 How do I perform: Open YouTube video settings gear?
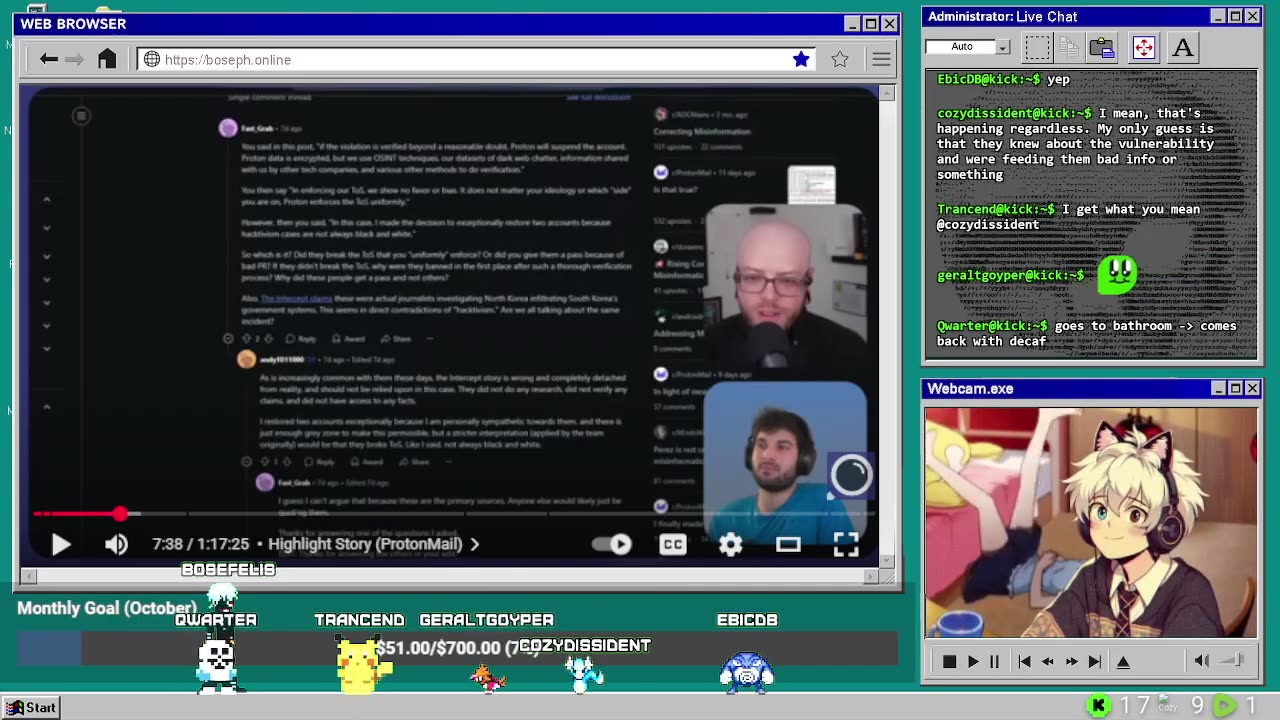731,544
